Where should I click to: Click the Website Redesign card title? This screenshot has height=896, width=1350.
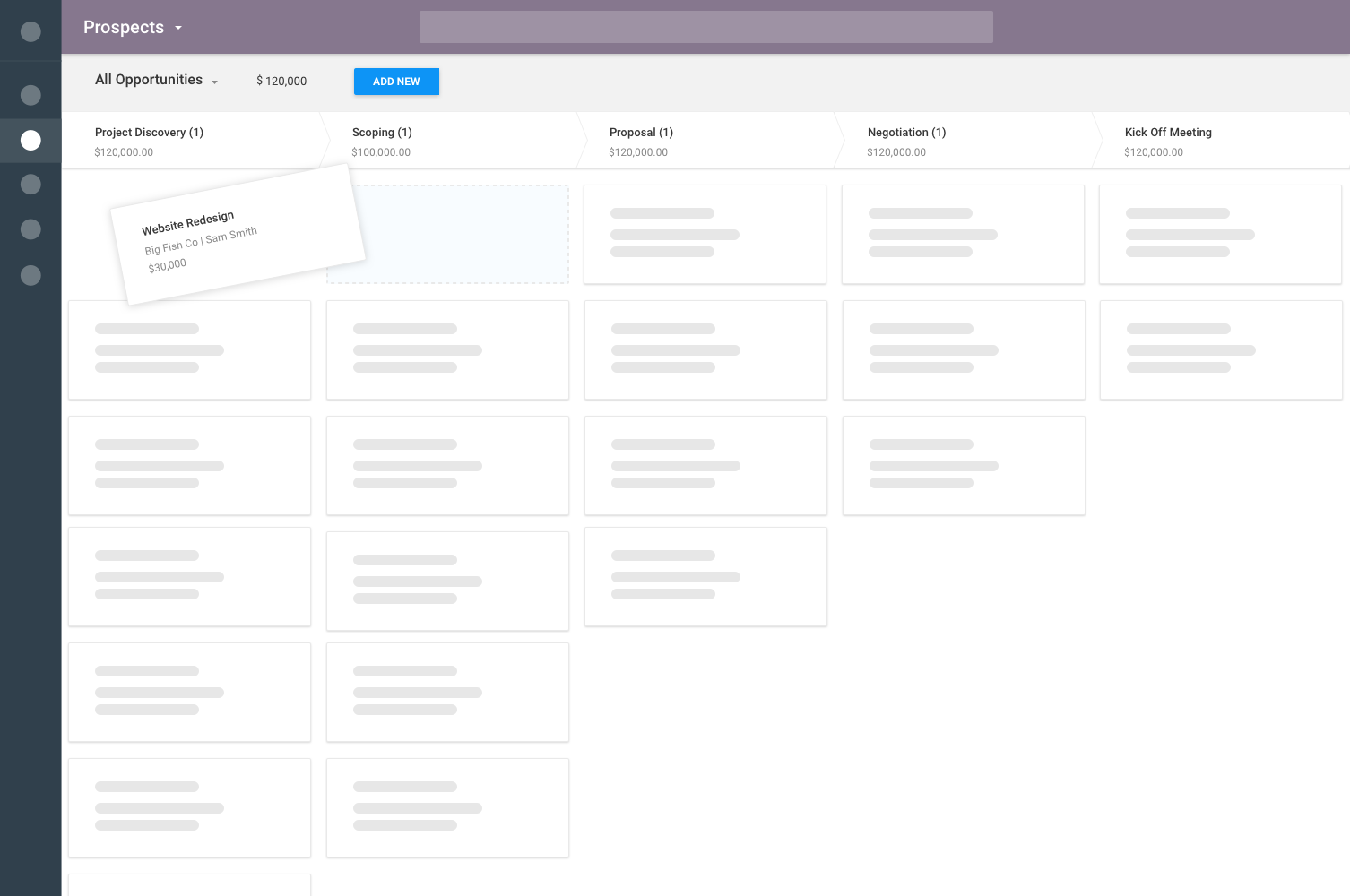point(187,223)
